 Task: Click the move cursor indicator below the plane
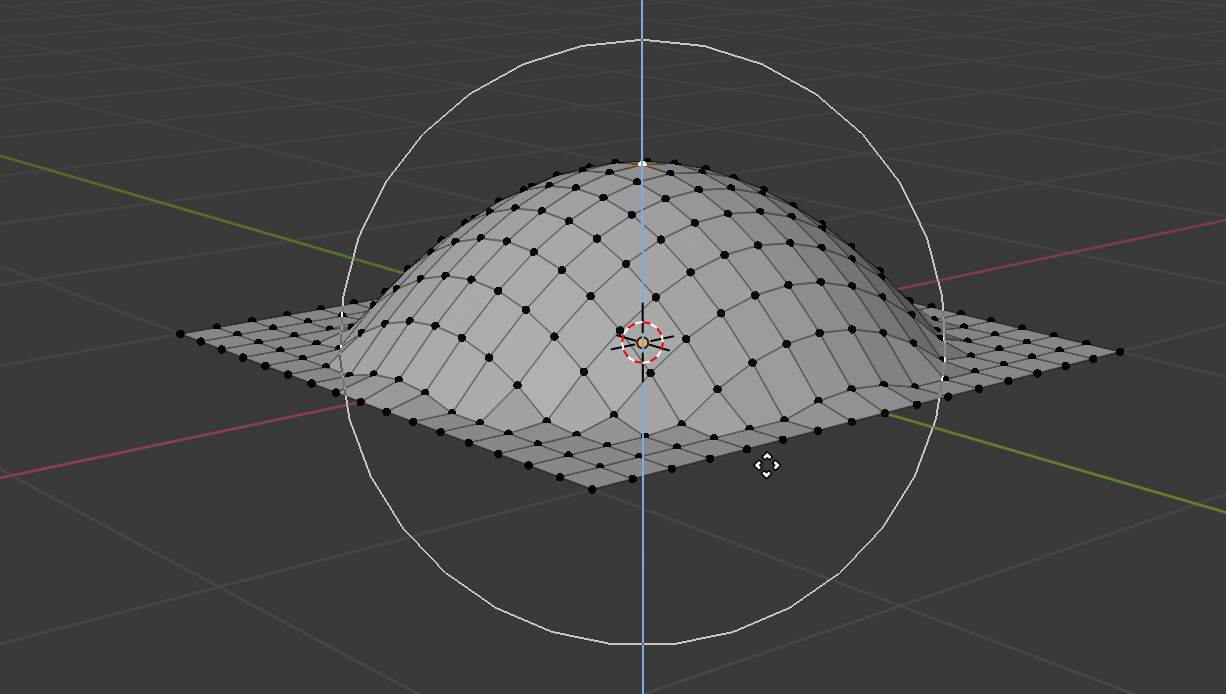coord(766,465)
